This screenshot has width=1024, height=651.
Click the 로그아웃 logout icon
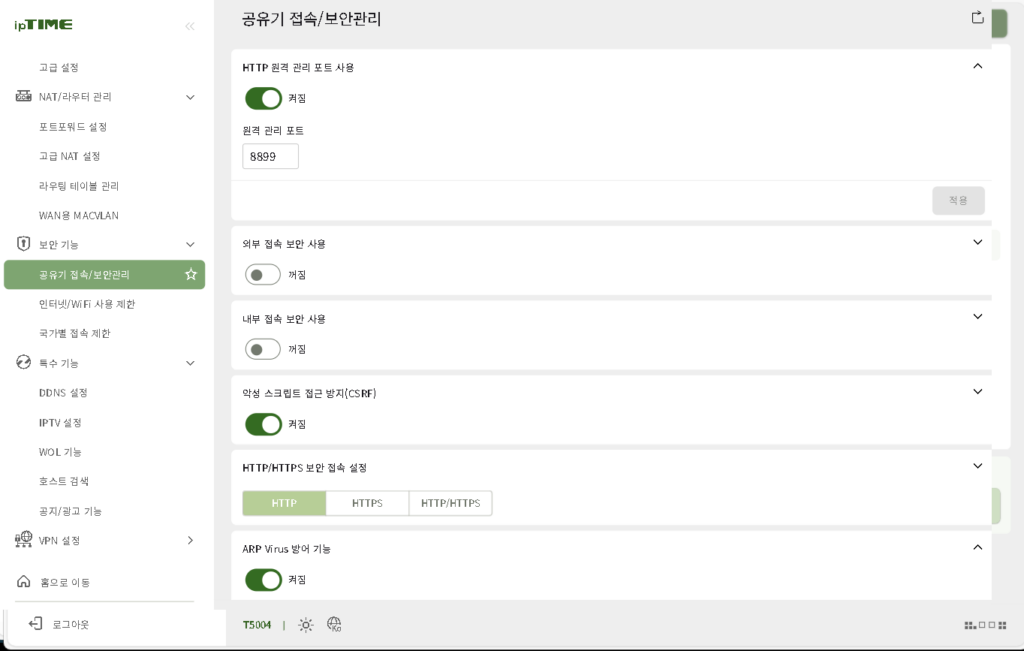coord(35,624)
